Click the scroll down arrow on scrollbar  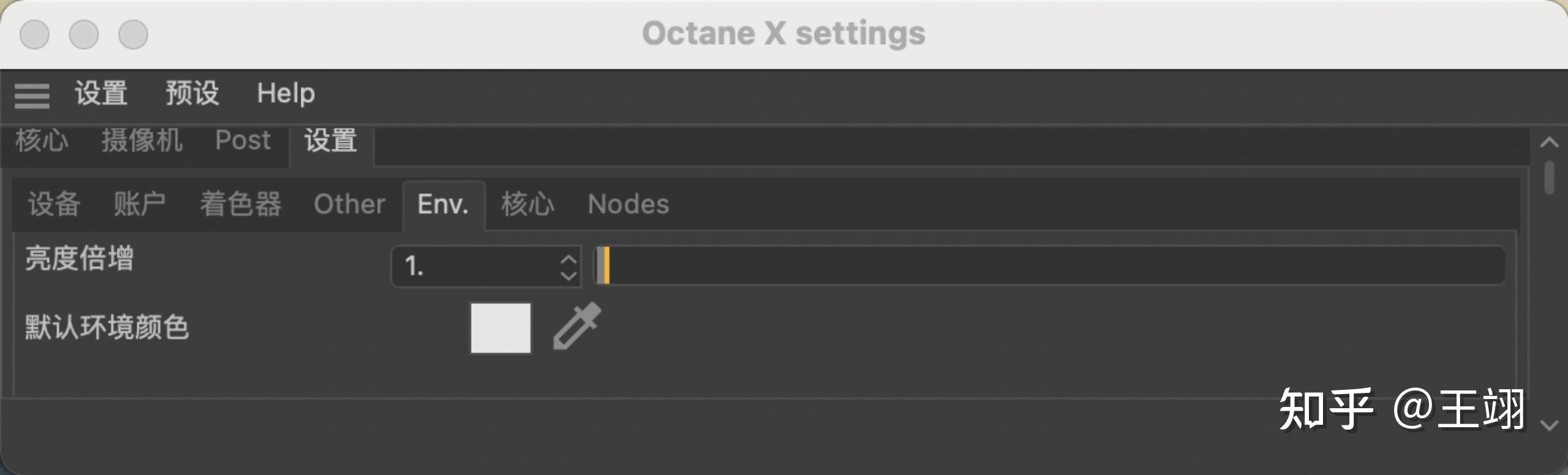click(1549, 425)
